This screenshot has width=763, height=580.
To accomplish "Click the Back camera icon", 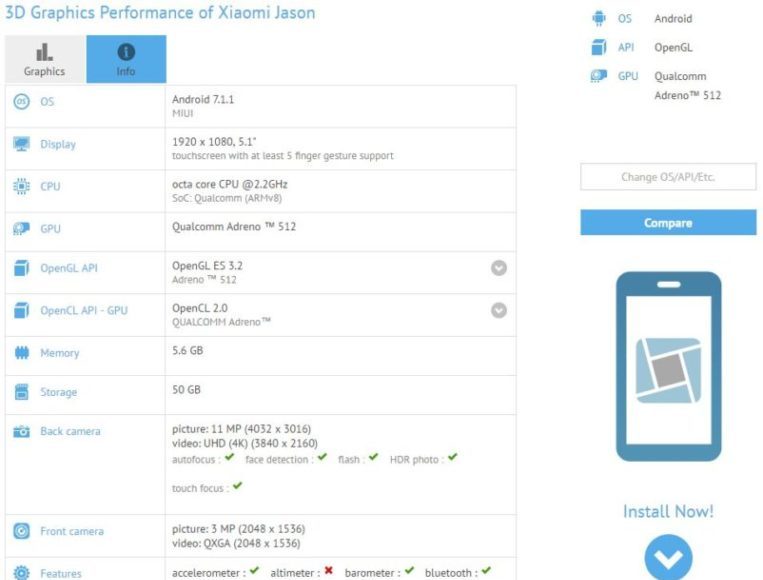I will (x=21, y=431).
